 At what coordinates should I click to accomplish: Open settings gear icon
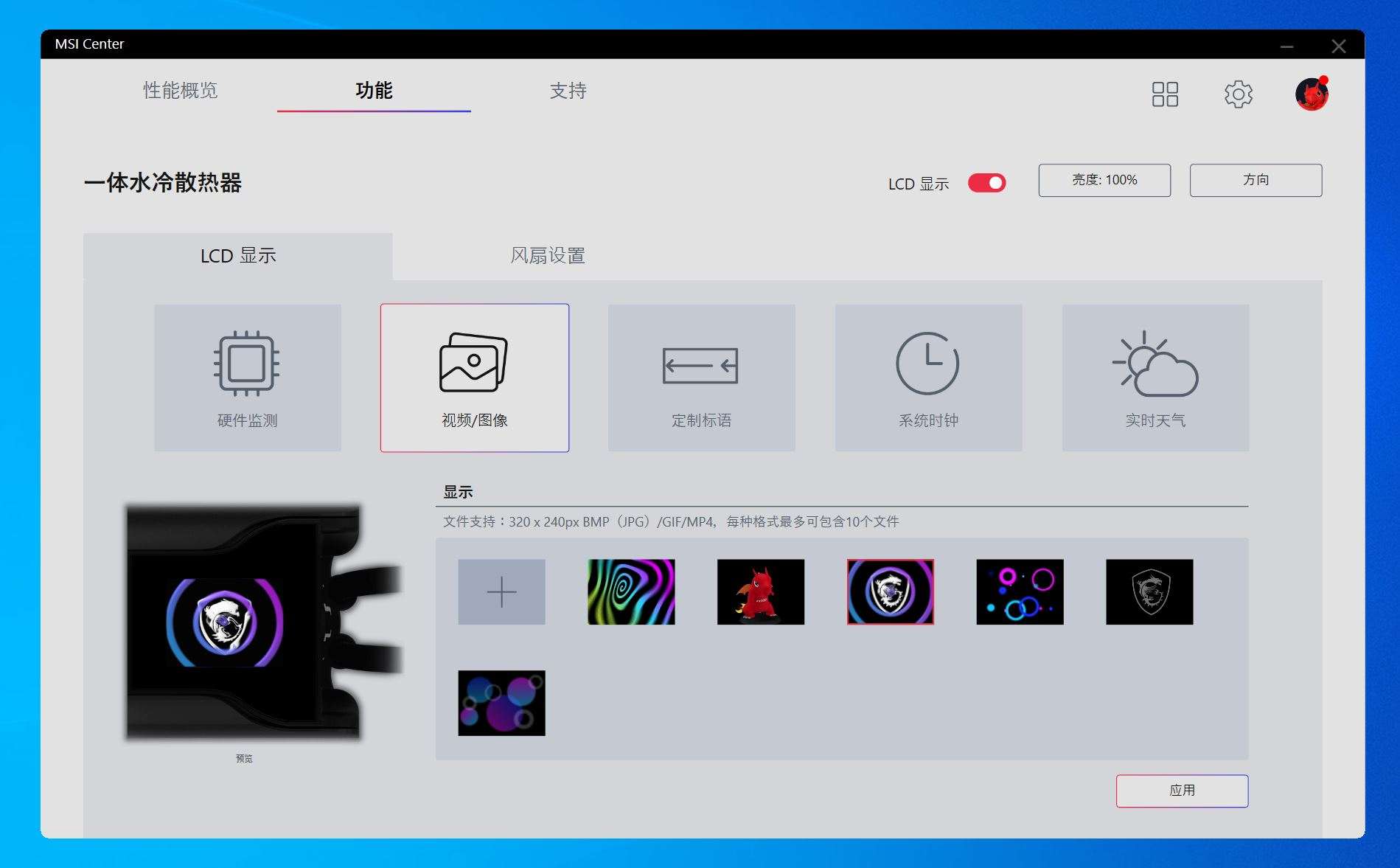coord(1239,94)
